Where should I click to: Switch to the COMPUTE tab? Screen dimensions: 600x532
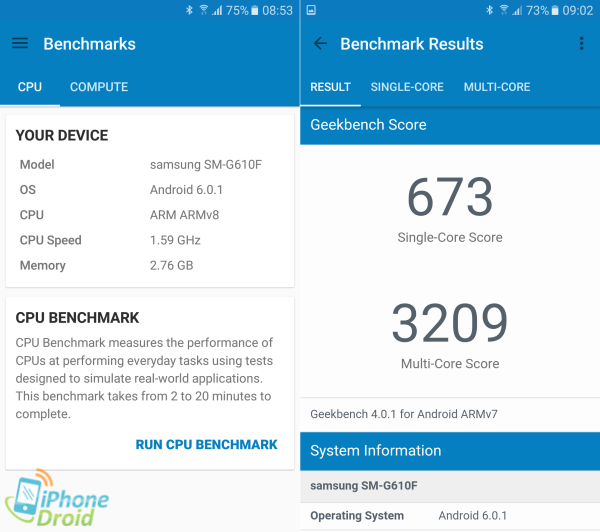point(99,87)
